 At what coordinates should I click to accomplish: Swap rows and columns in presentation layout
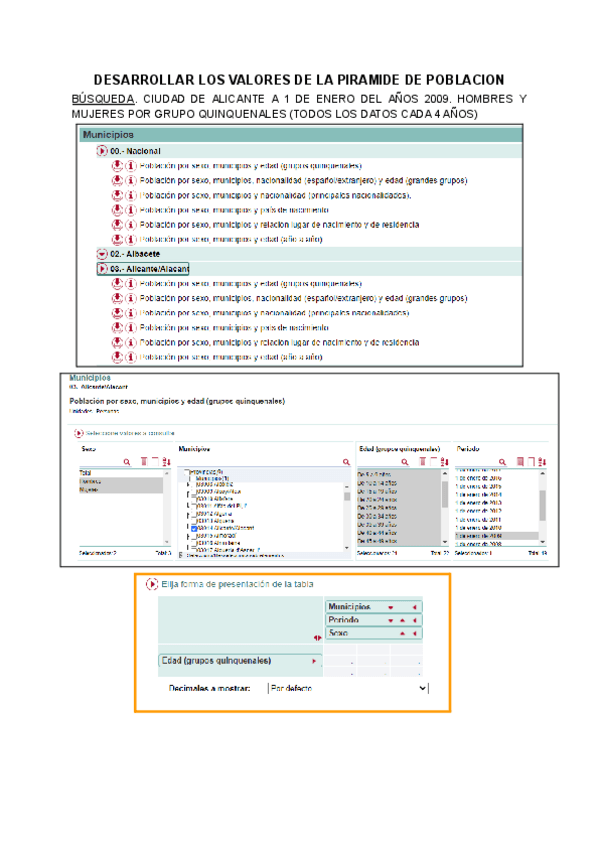pos(318,638)
